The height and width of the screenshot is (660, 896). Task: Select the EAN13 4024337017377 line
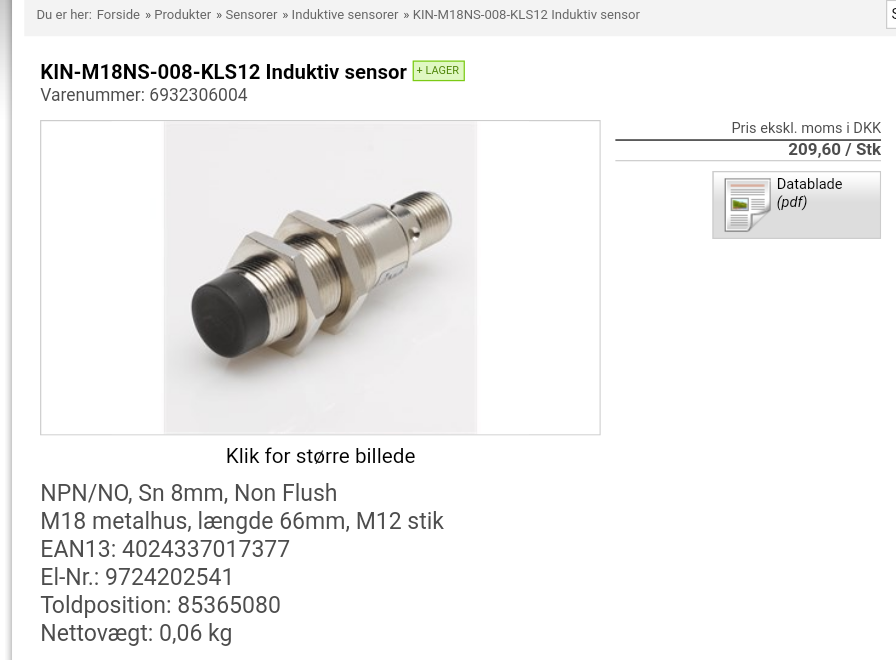click(x=165, y=549)
